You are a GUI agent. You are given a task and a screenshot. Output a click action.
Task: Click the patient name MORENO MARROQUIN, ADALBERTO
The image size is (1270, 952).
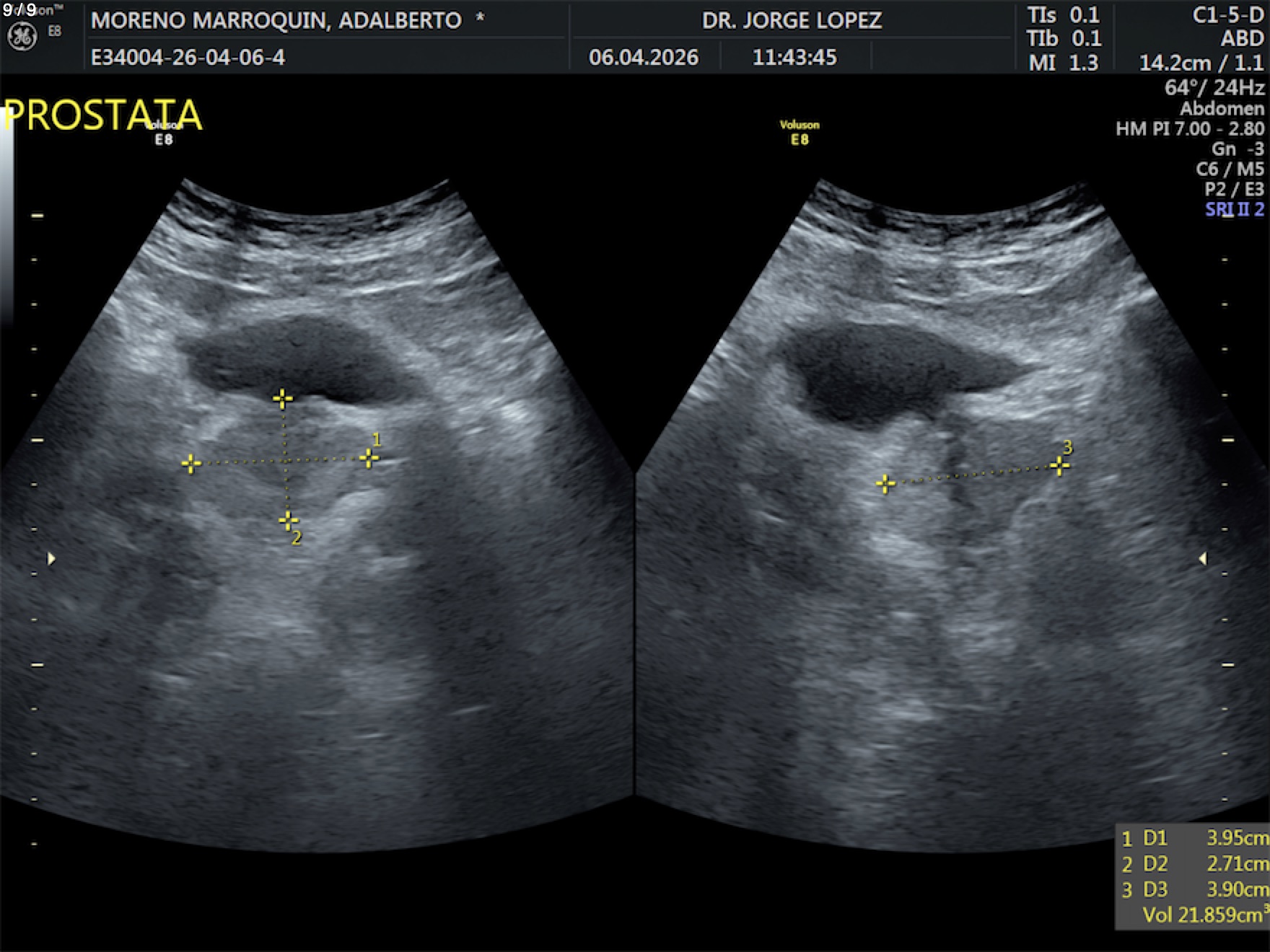tap(276, 20)
